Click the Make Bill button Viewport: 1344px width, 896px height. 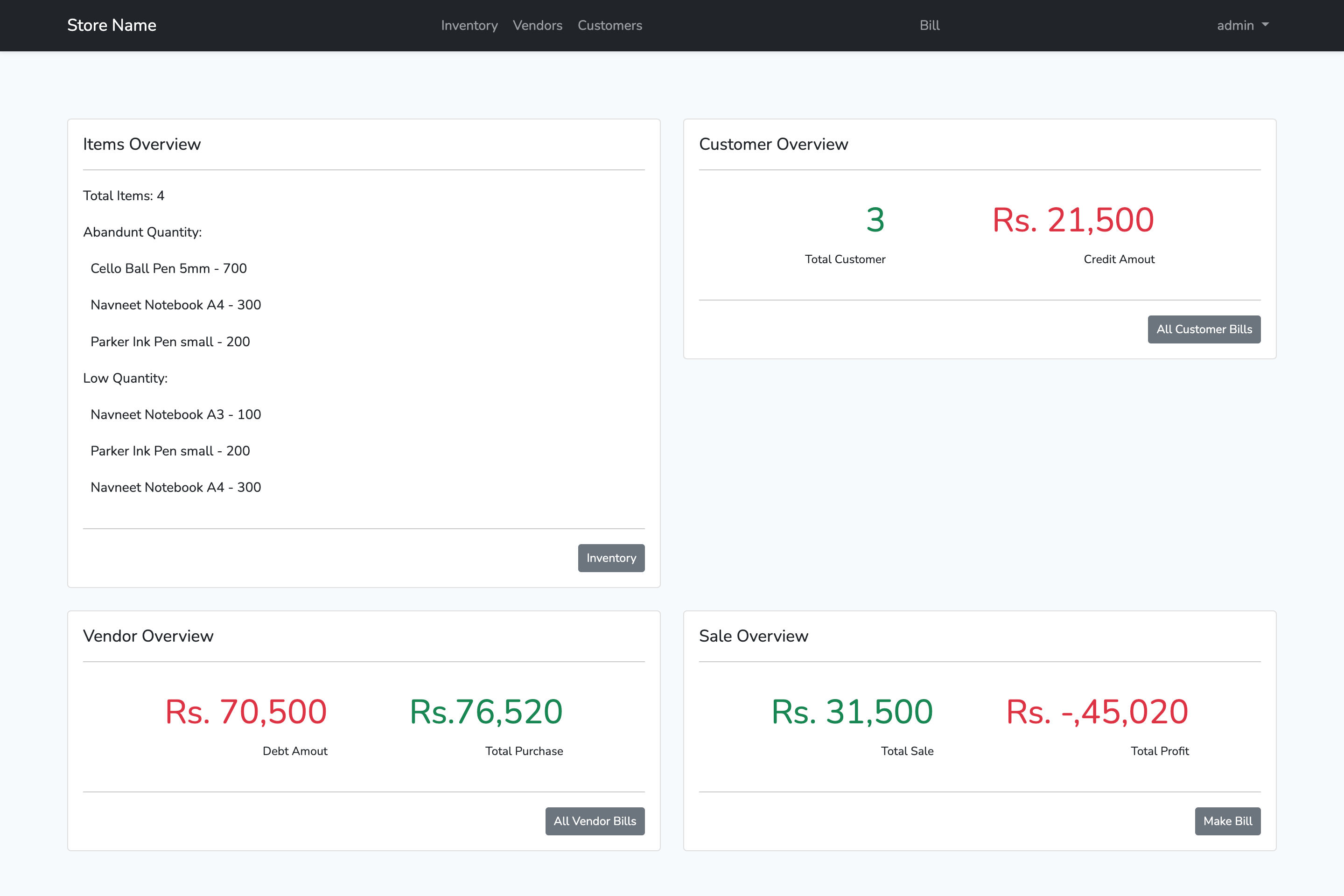tap(1227, 821)
